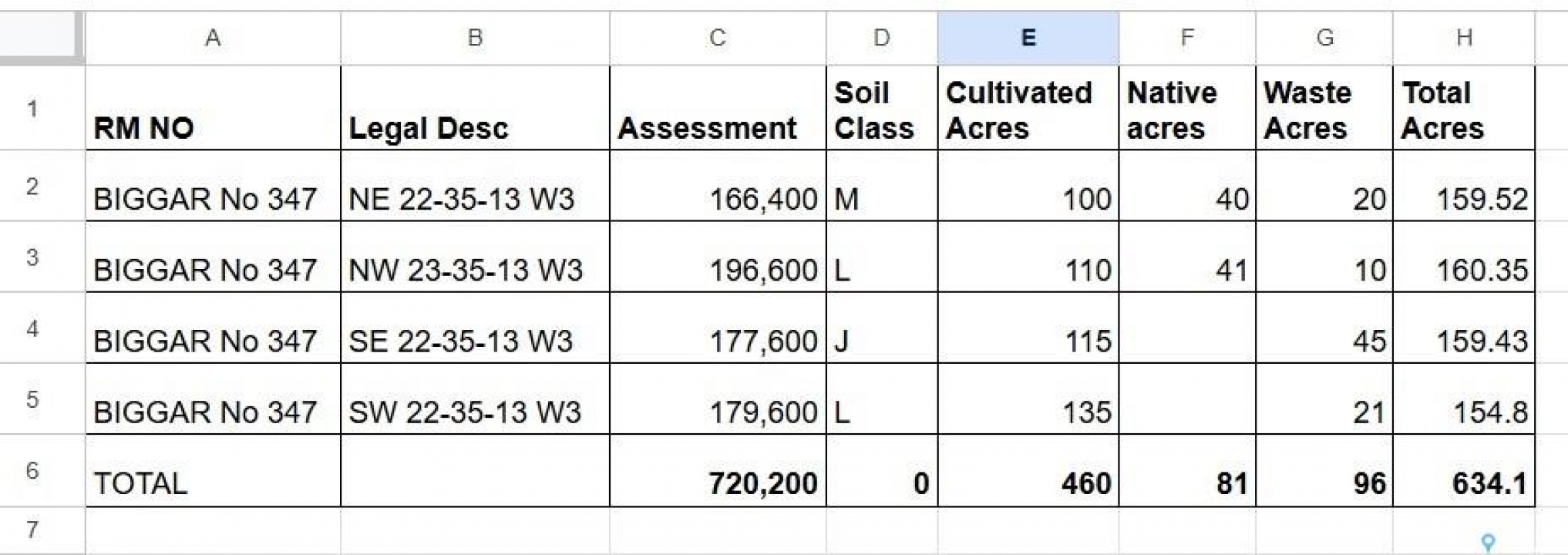Select cultivated acres value 115
The image size is (1568, 555).
tap(1028, 328)
